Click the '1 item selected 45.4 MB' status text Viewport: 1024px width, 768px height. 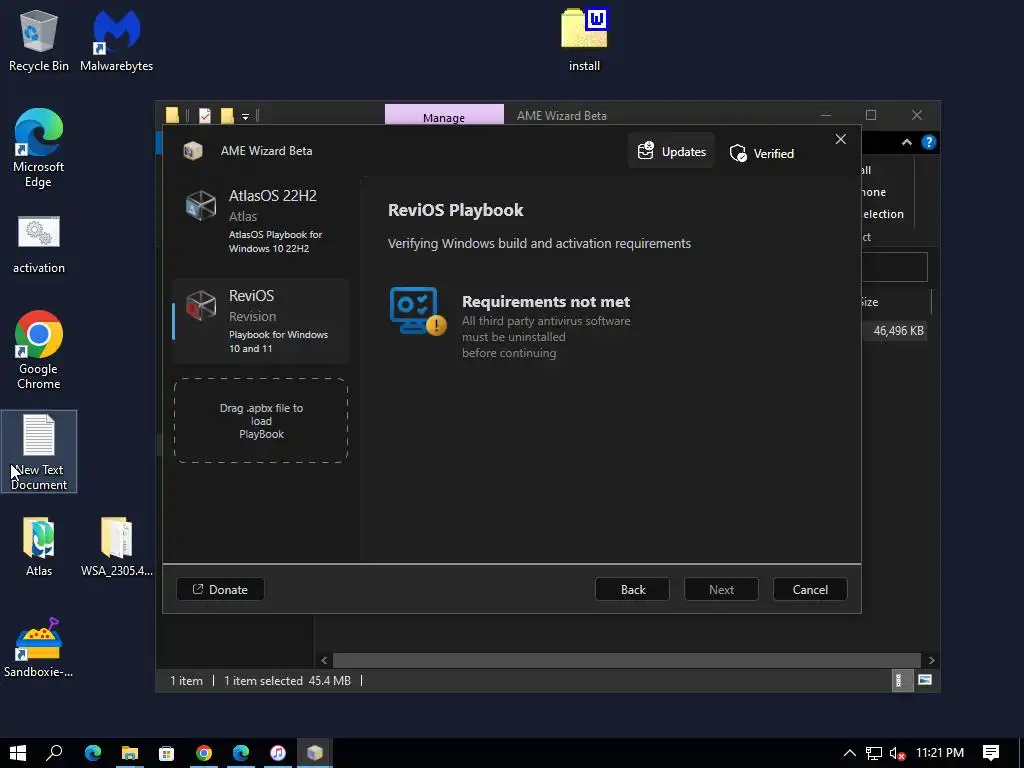(x=287, y=680)
